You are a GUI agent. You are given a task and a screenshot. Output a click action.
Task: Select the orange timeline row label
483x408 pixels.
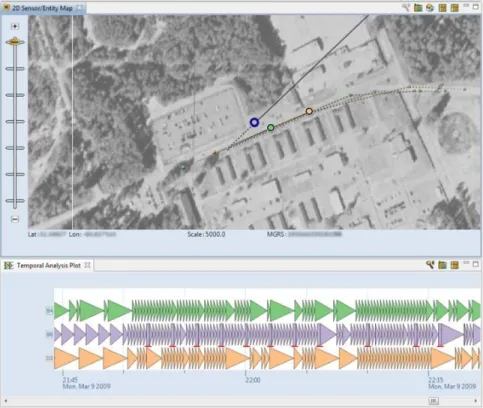click(49, 358)
